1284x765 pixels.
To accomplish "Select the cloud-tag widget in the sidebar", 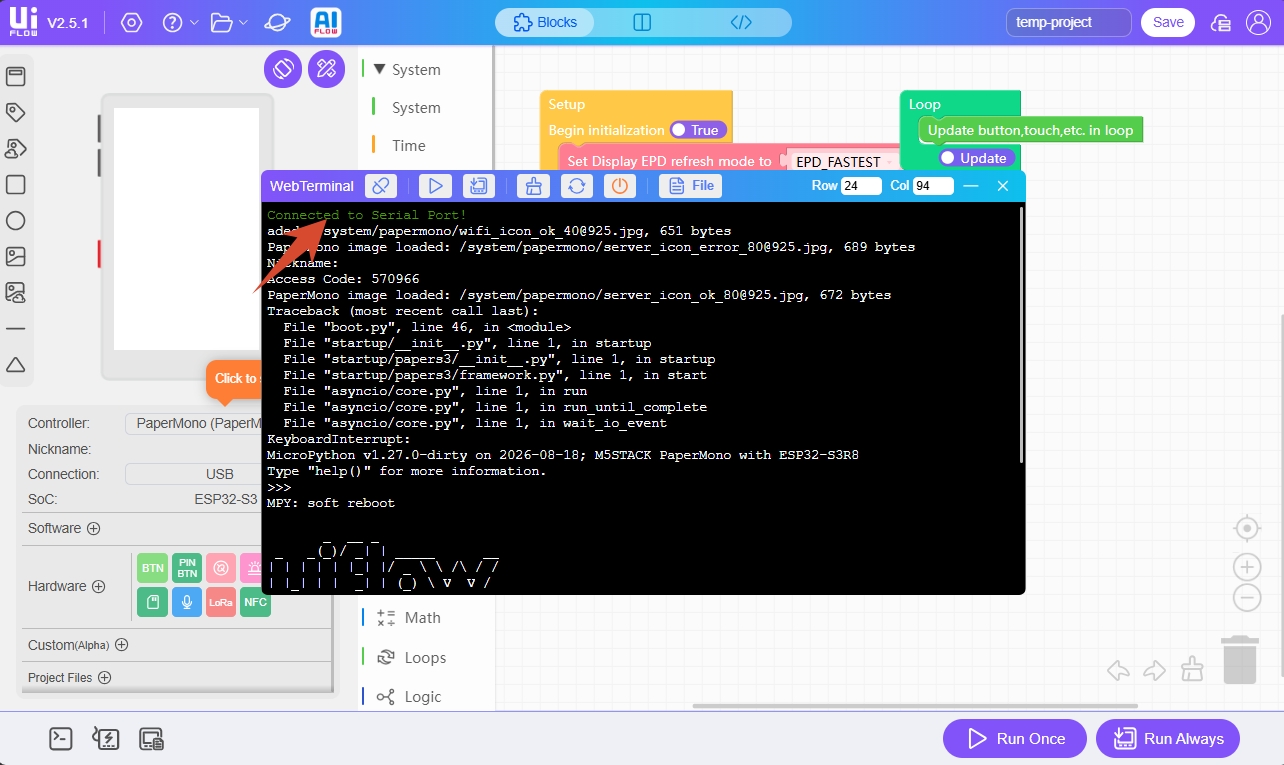I will coord(15,149).
